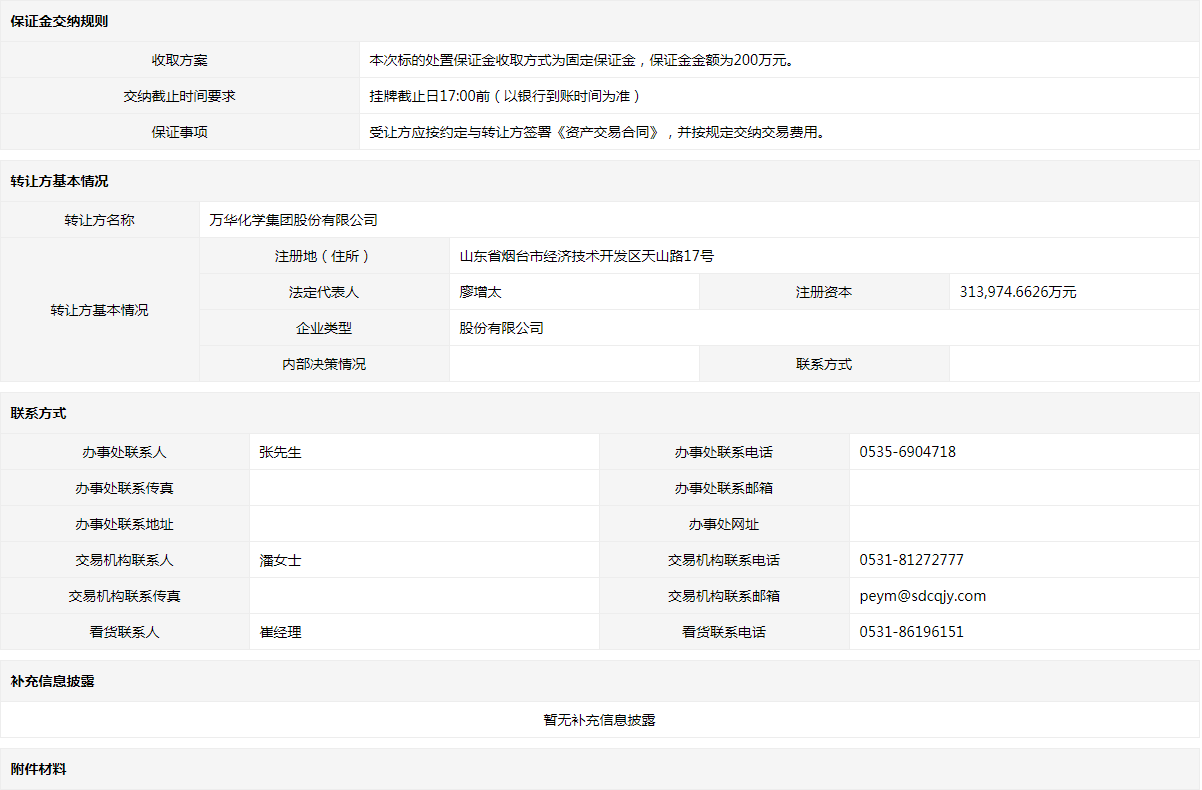The width and height of the screenshot is (1202, 790).
Task: Click phone number 0535-6904718
Action: click(908, 452)
